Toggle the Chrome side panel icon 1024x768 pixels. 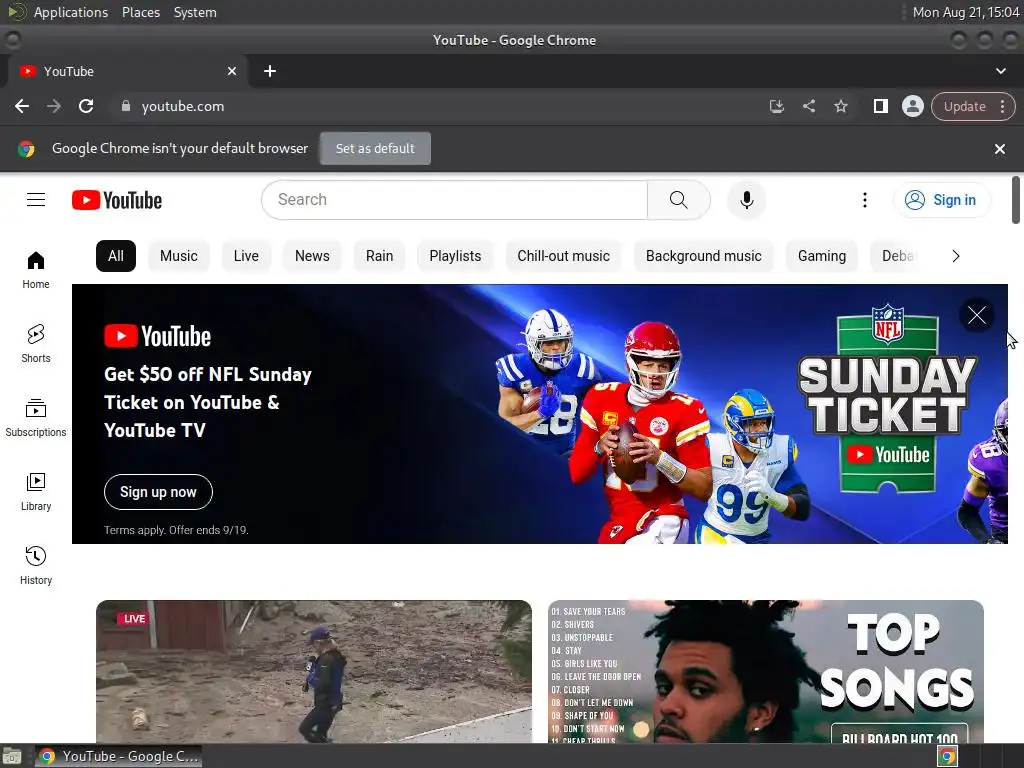coord(880,106)
